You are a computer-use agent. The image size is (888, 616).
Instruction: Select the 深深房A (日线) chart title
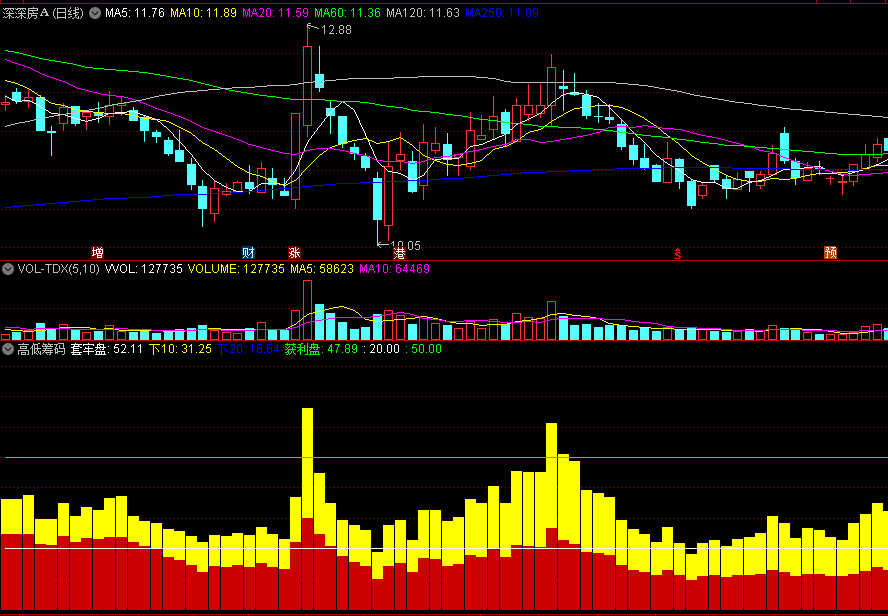(x=43, y=13)
